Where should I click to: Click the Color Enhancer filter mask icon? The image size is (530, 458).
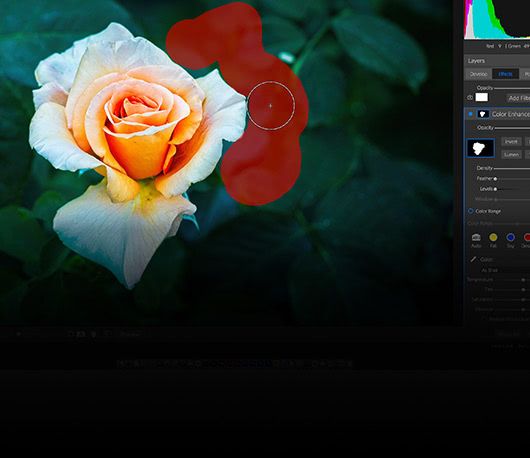482,114
